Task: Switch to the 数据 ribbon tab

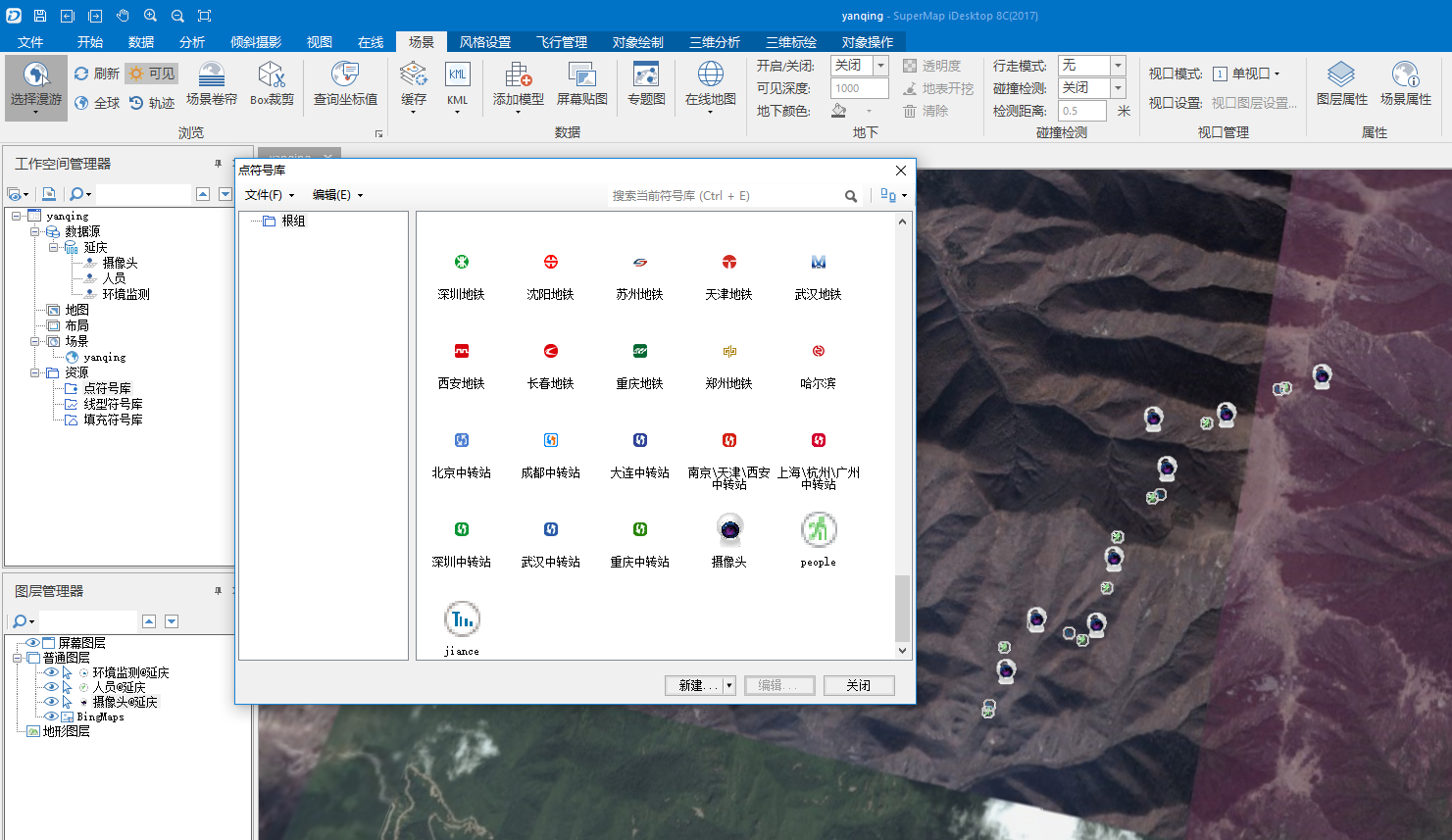Action: (141, 42)
